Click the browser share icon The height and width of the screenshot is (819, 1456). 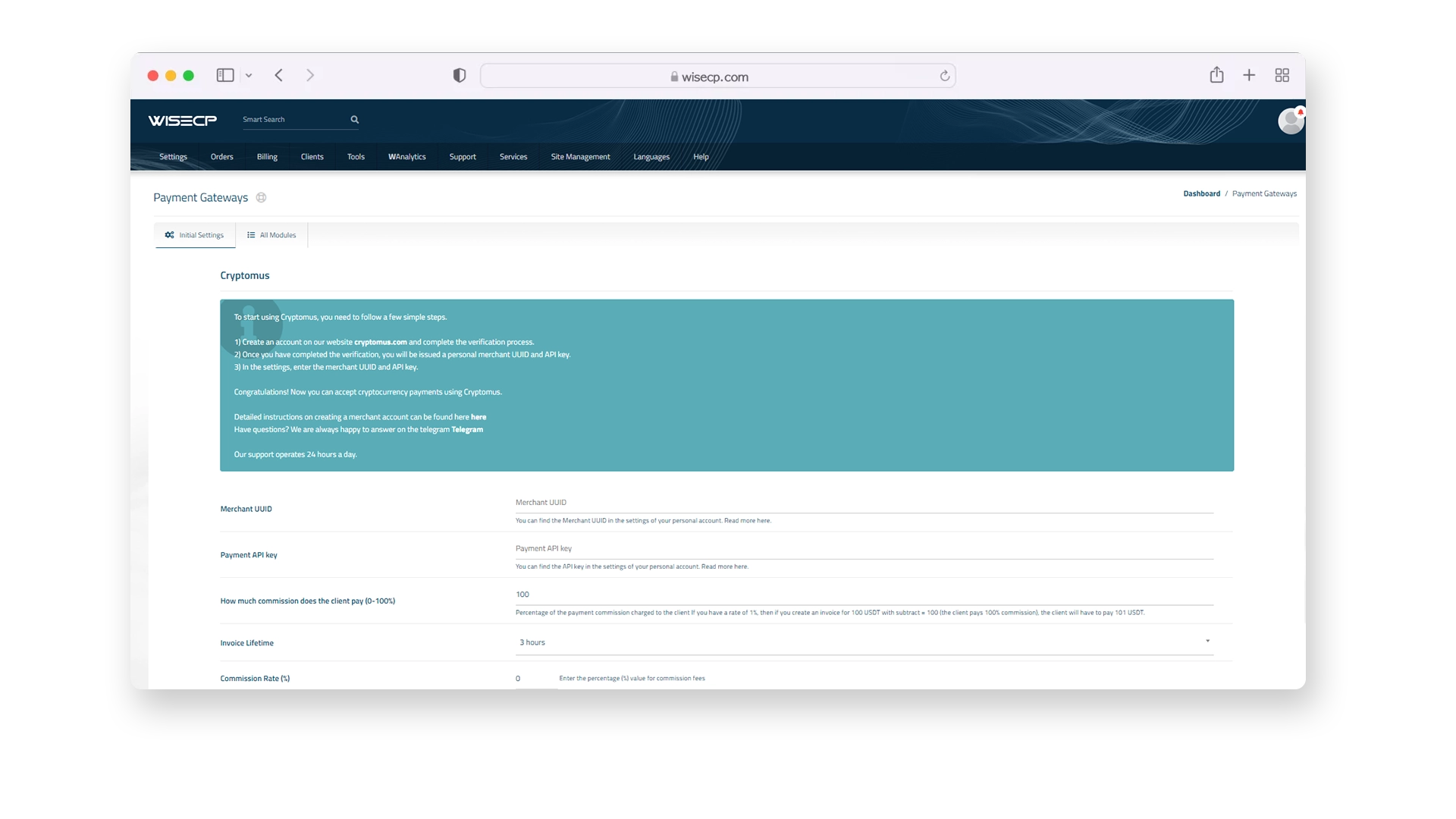(1216, 75)
